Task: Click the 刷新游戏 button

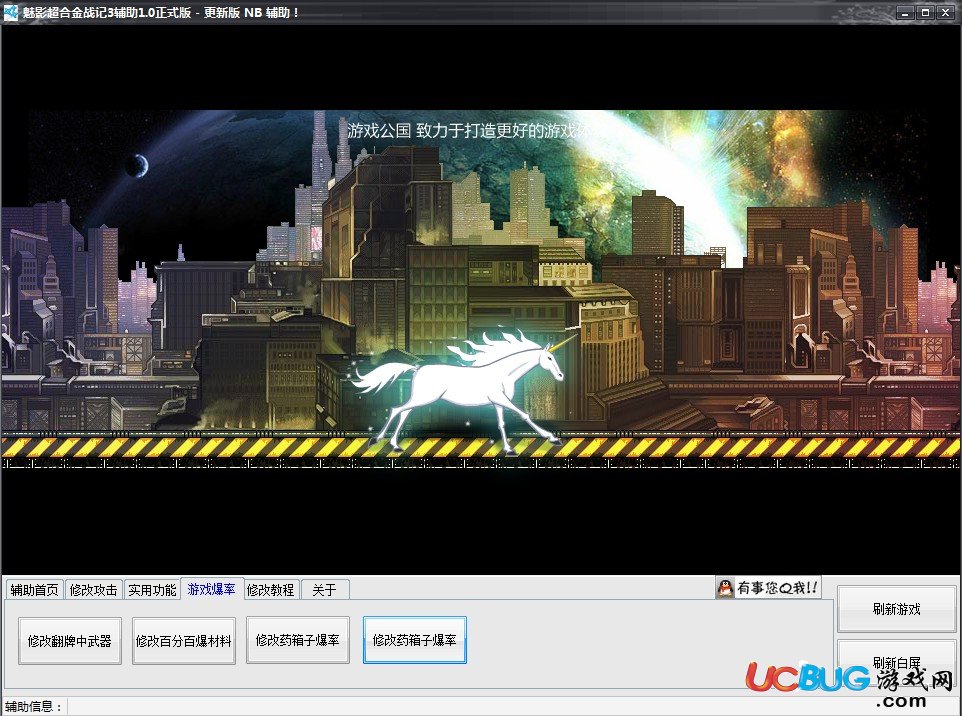Action: click(897, 609)
